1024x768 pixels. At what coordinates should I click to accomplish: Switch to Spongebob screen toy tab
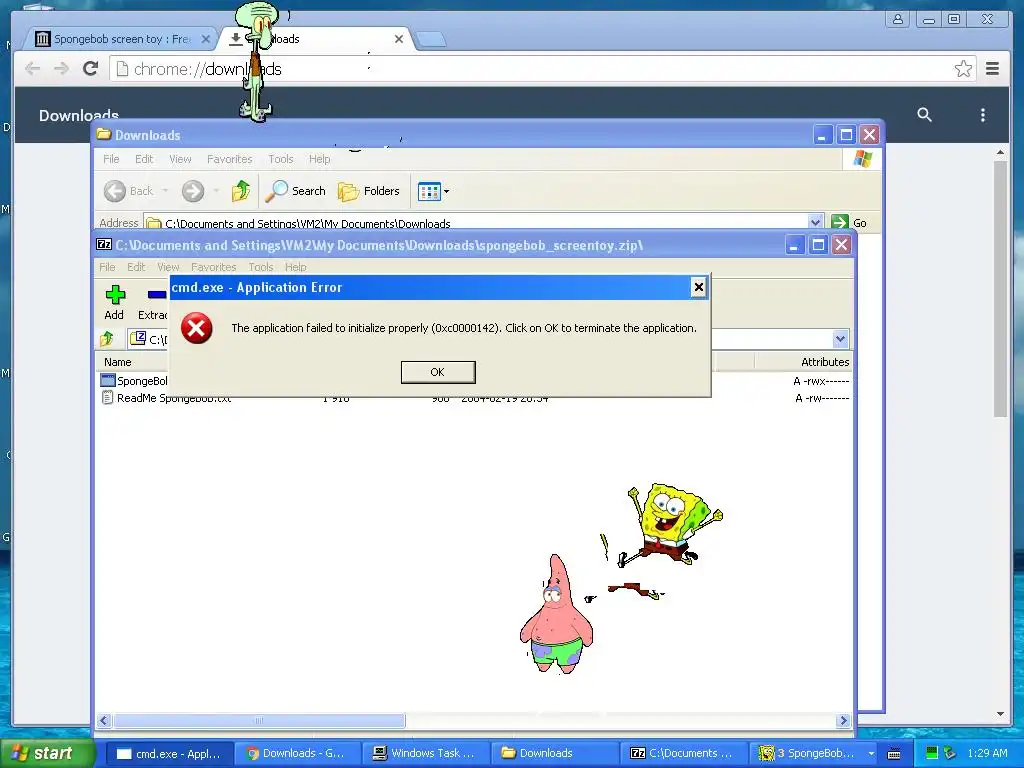click(121, 39)
